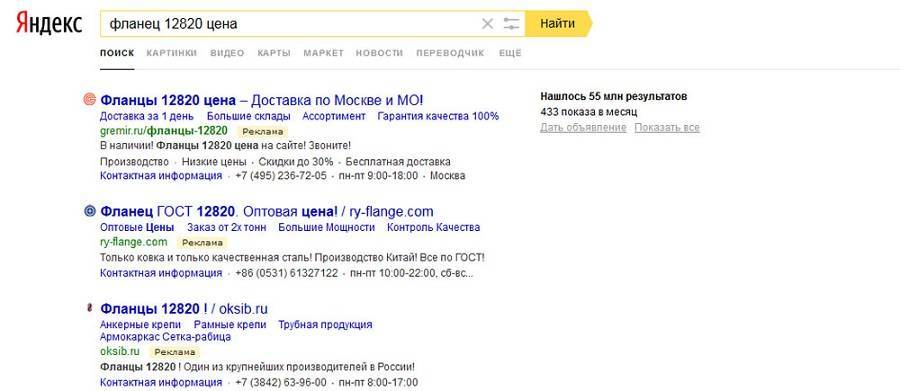The image size is (900, 391).
Task: Open 'Трубная продукция' sitelink
Action: pos(325,324)
